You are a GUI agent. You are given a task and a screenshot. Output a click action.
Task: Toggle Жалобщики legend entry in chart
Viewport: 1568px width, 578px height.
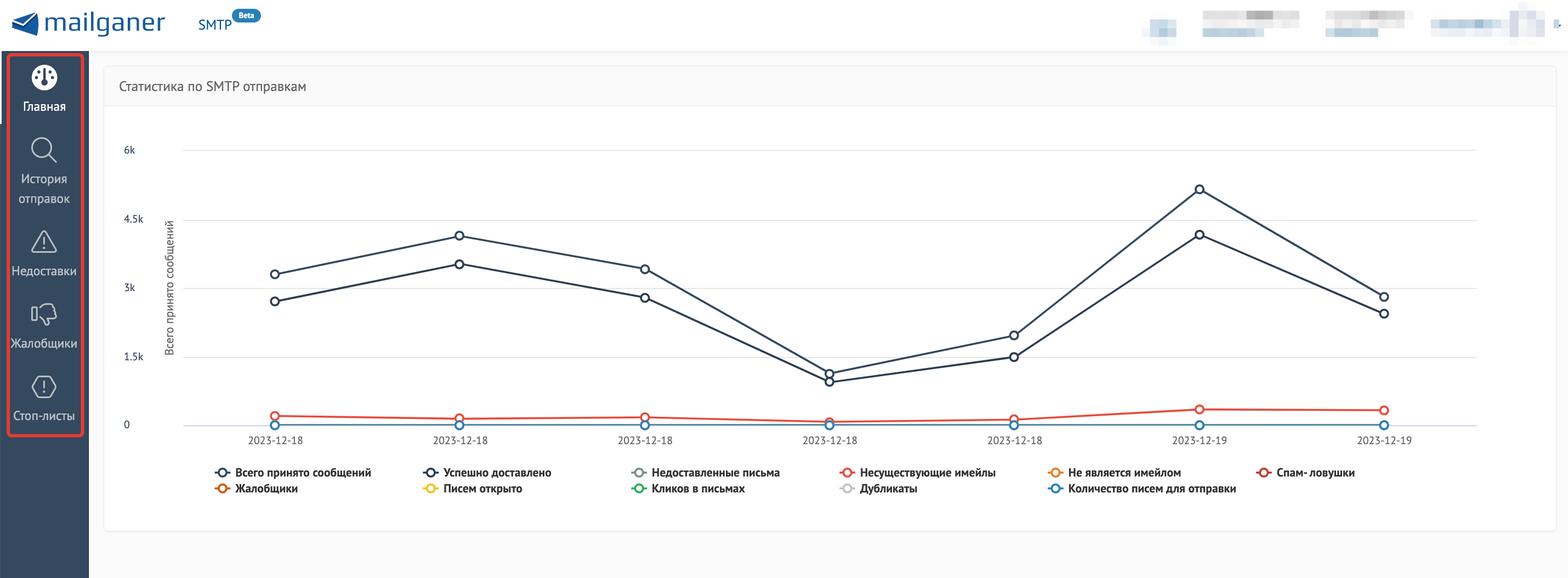pos(256,489)
